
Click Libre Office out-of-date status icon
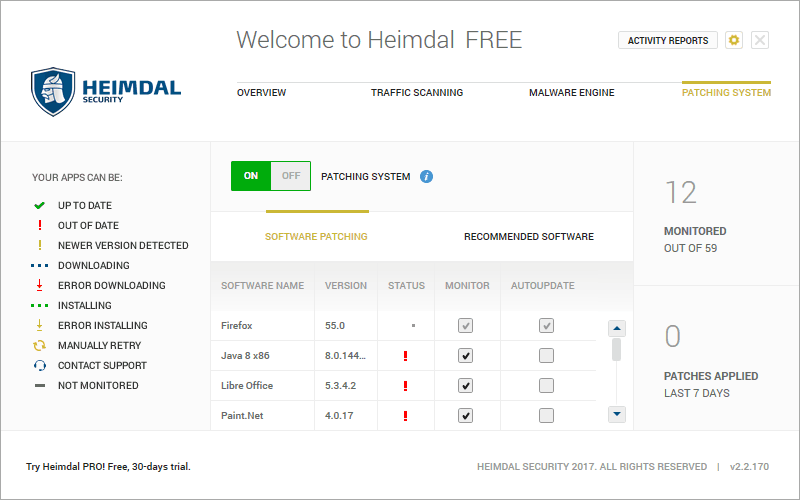pos(406,386)
